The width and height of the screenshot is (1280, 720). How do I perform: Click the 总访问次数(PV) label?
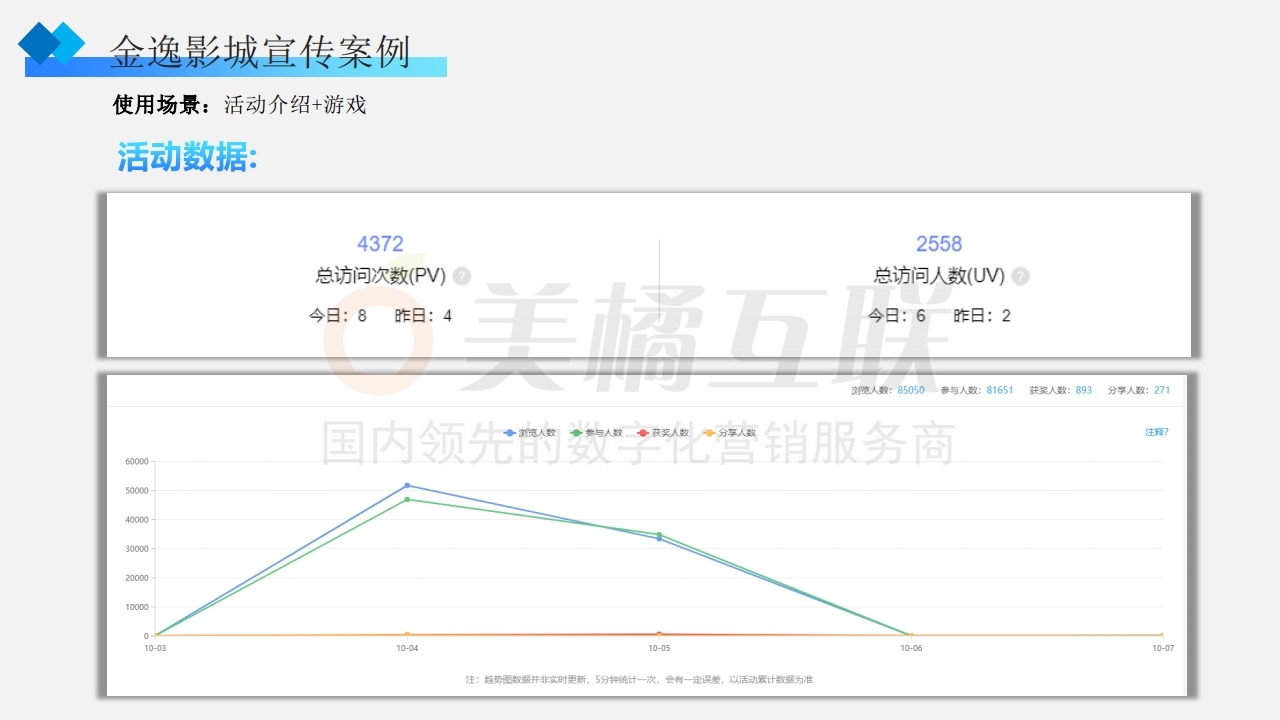point(381,276)
